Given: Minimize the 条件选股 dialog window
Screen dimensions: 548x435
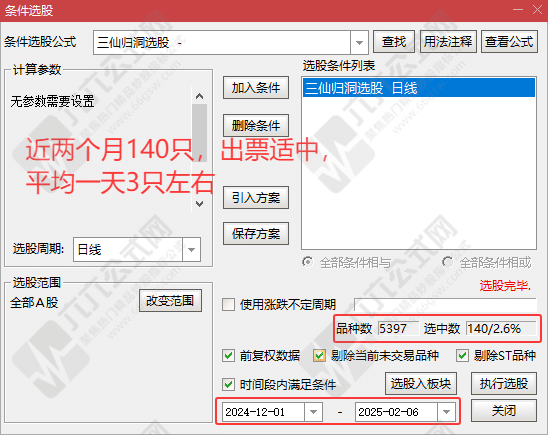Looking at the screenshot, I should click(518, 9).
